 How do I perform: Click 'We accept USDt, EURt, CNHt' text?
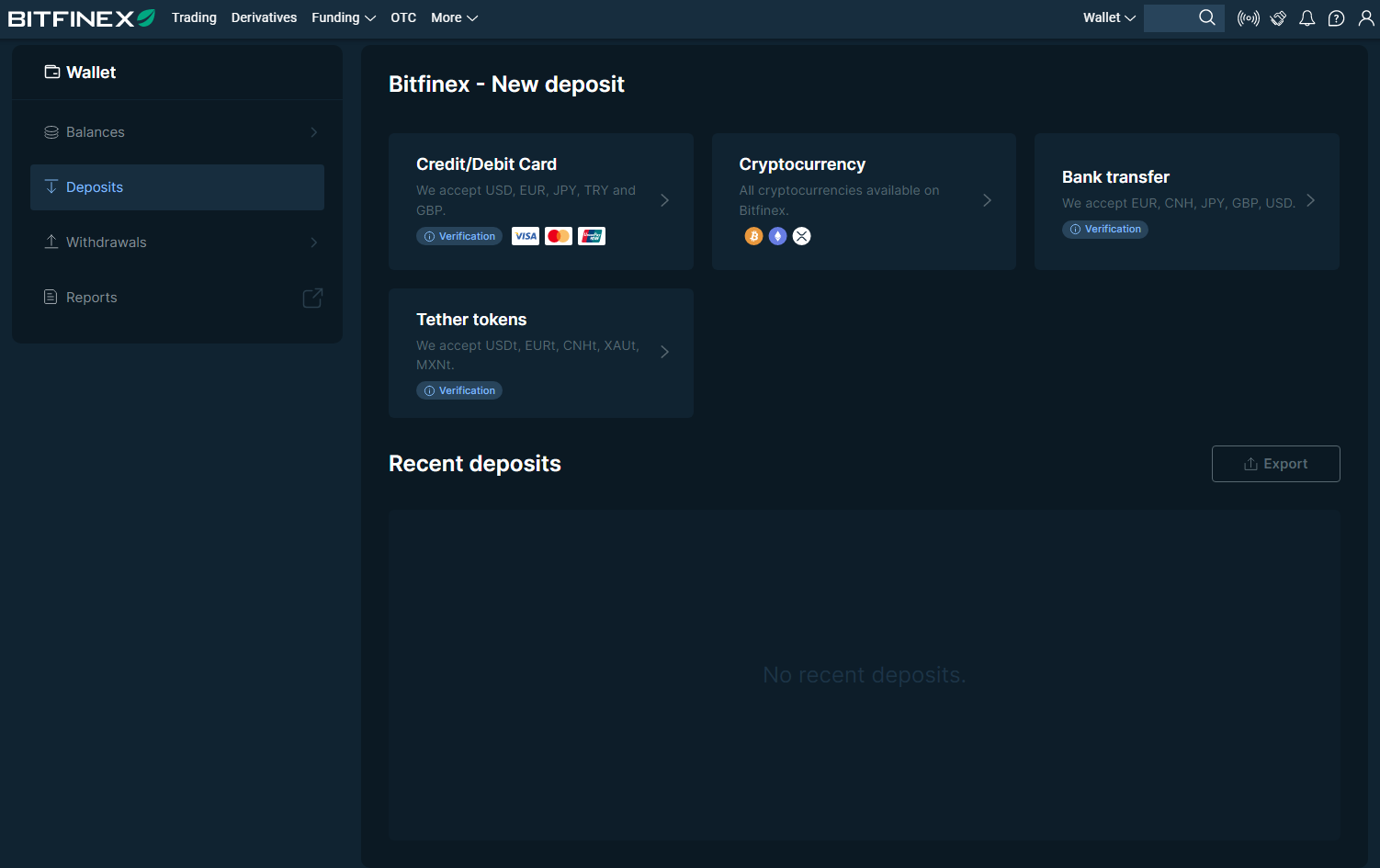click(x=527, y=355)
